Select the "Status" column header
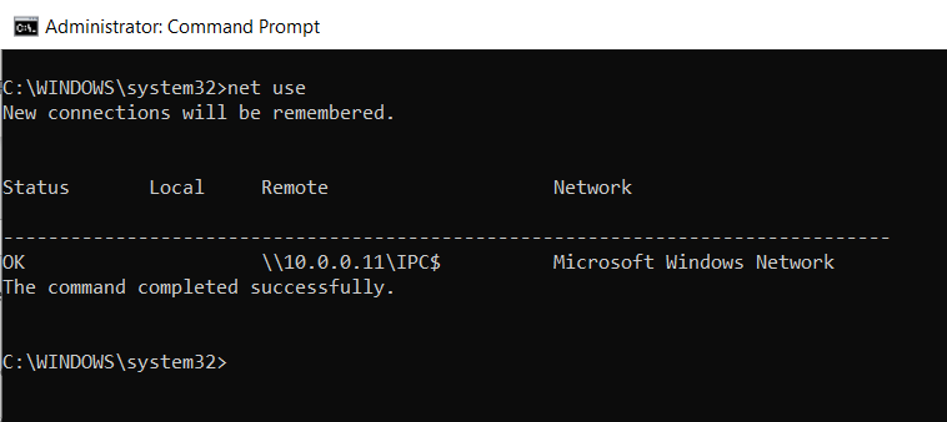The image size is (948, 422). [36, 187]
